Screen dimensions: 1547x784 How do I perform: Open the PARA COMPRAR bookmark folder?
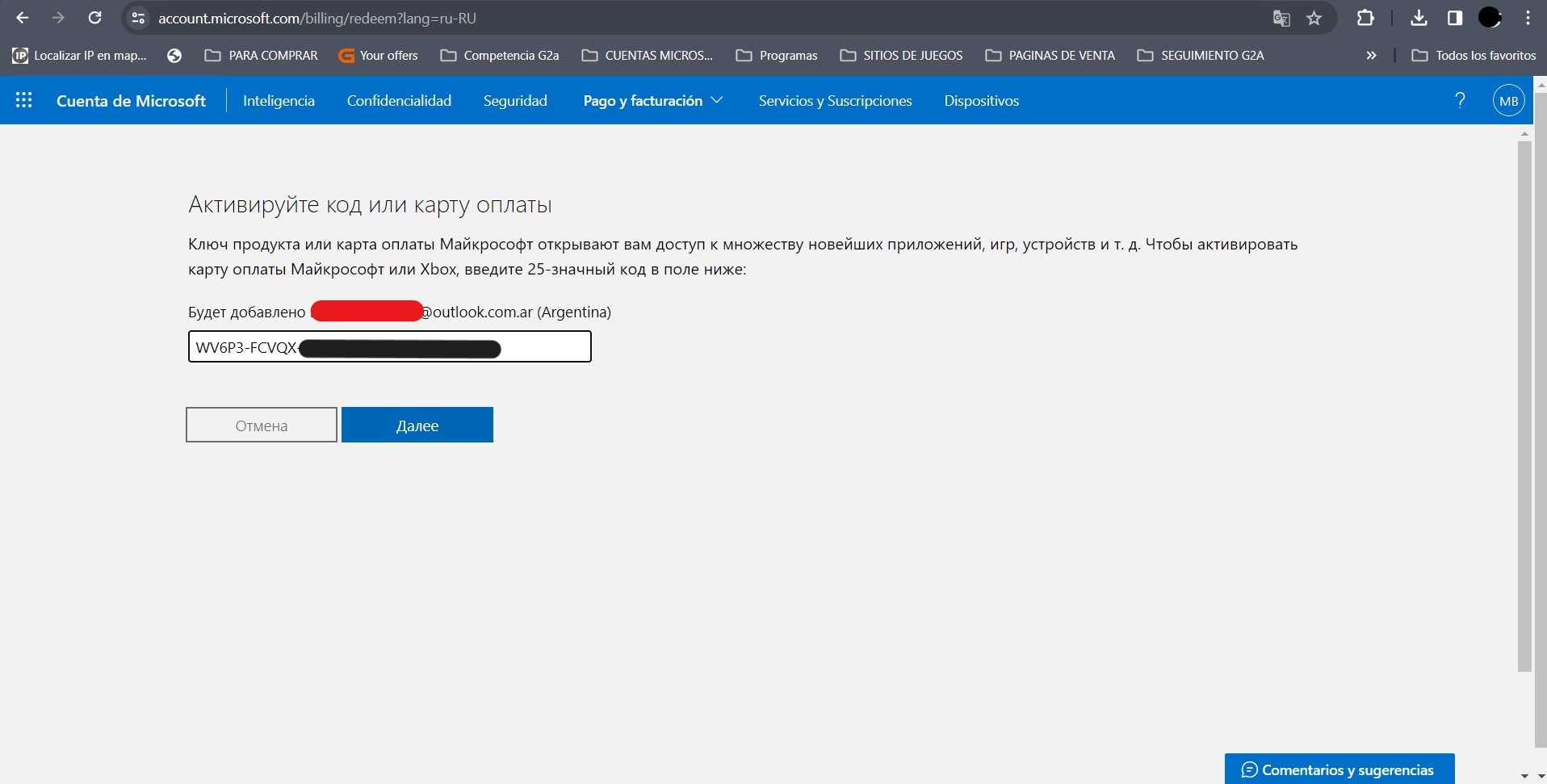262,55
